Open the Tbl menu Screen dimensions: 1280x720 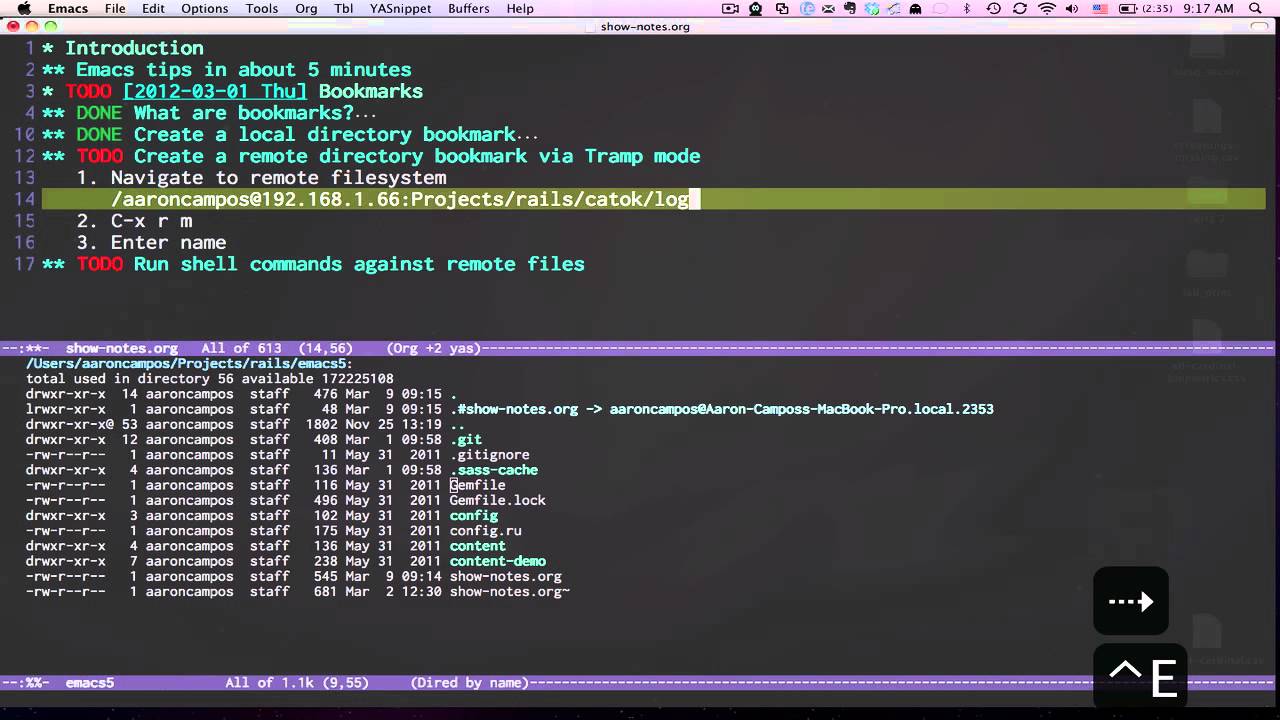343,8
